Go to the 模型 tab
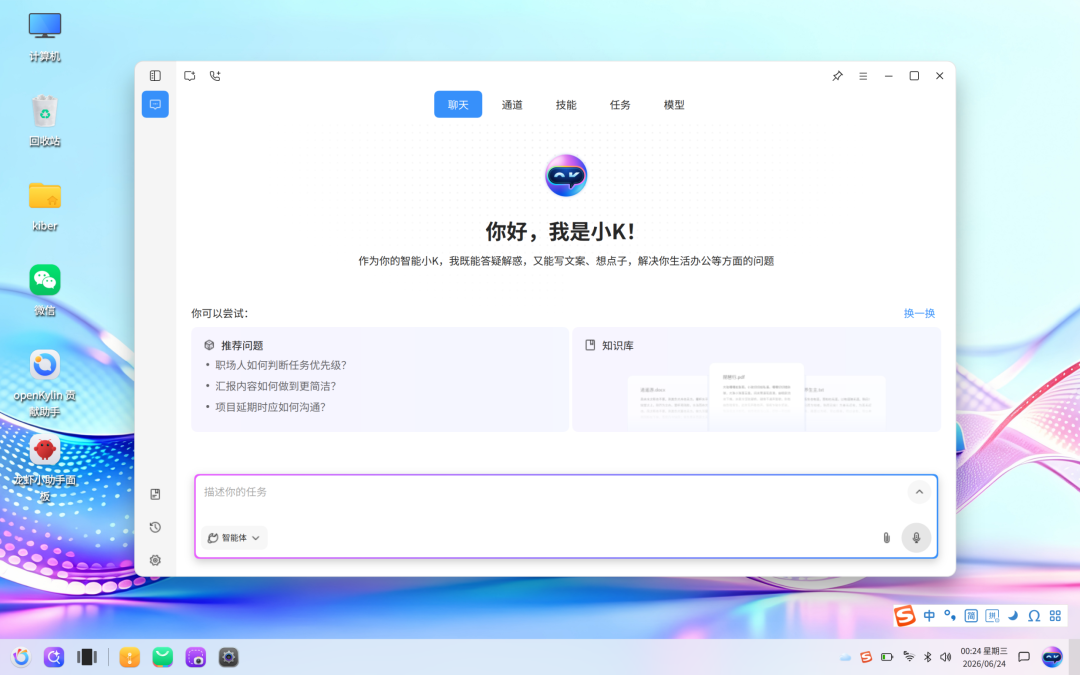1080x675 pixels. (x=674, y=105)
